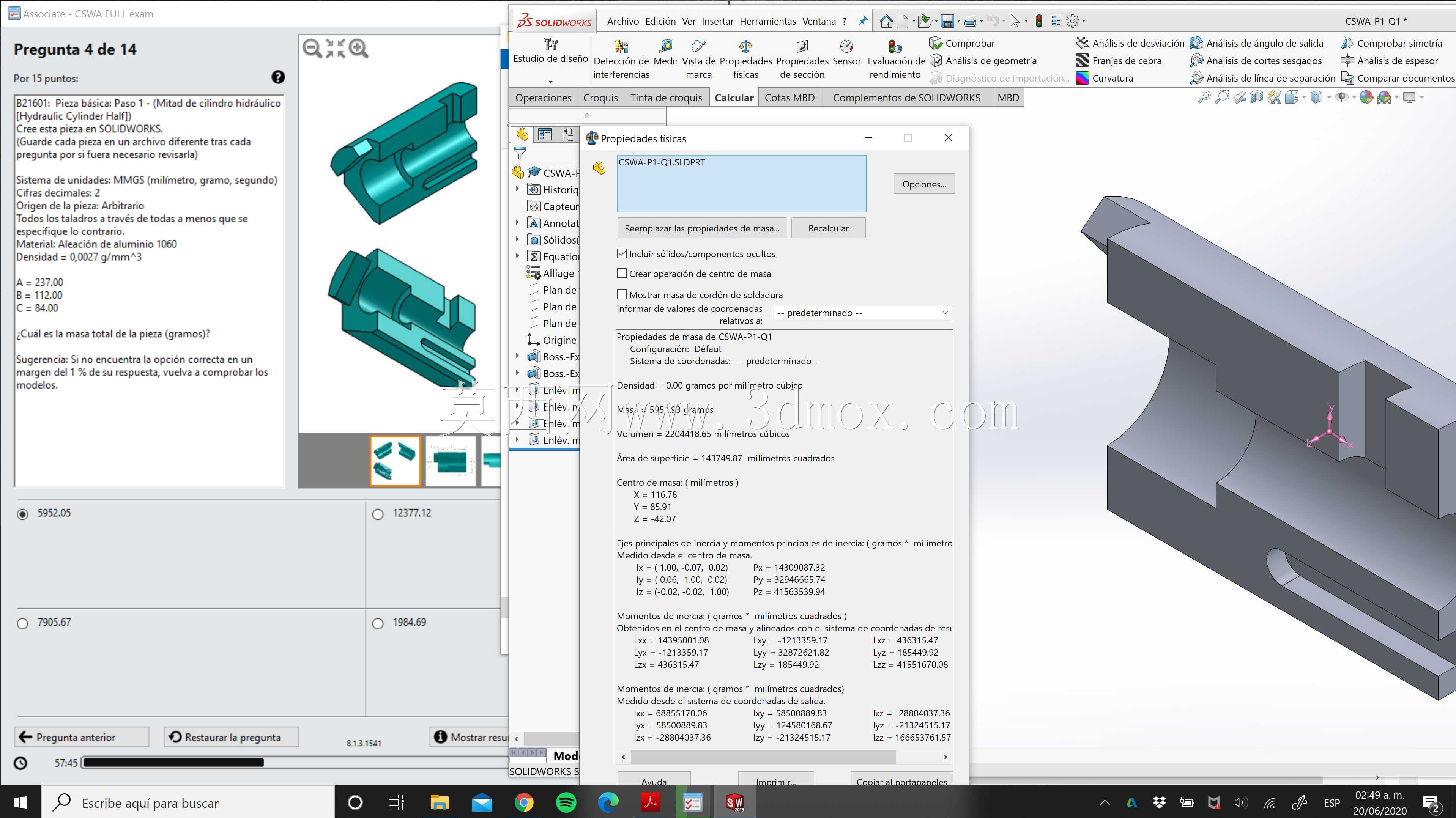Select answer 5952.05
1456x818 pixels.
(23, 514)
